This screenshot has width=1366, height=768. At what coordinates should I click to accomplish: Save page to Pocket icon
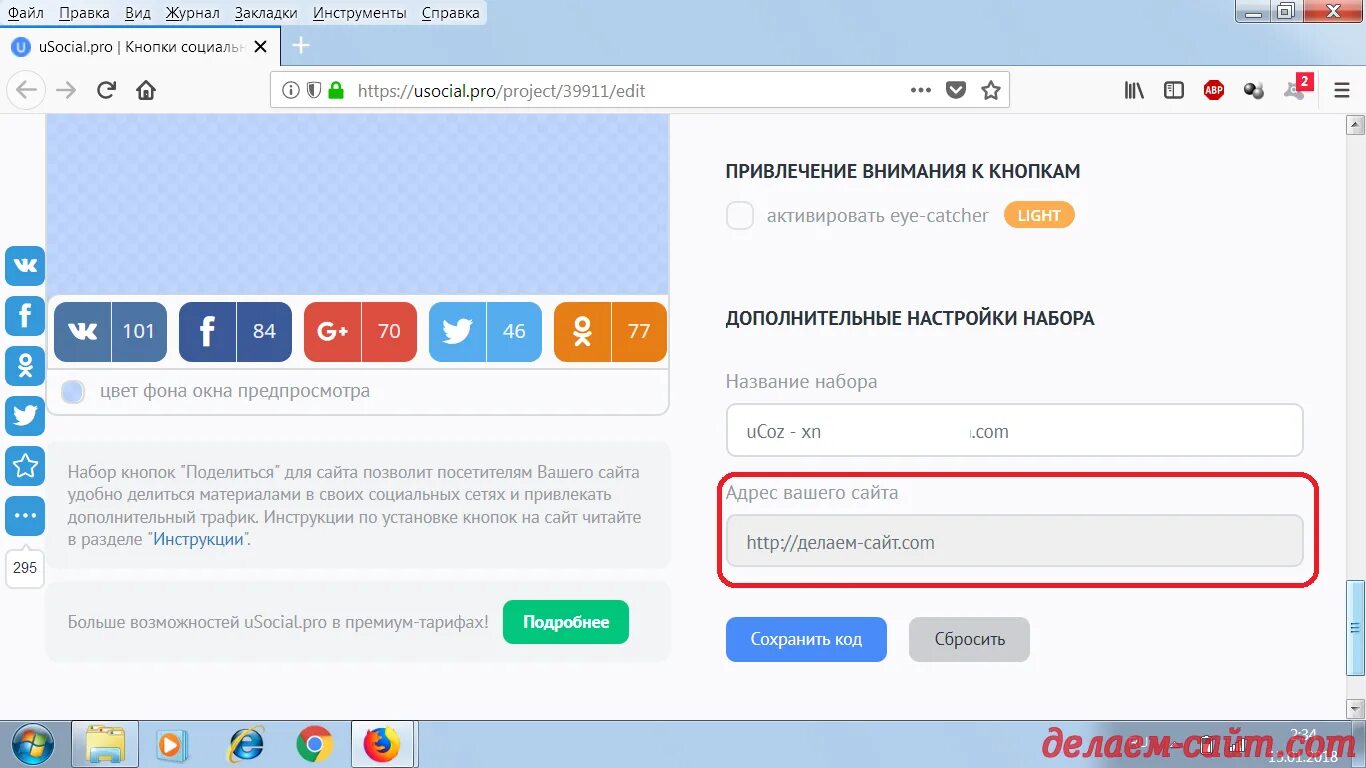[956, 90]
